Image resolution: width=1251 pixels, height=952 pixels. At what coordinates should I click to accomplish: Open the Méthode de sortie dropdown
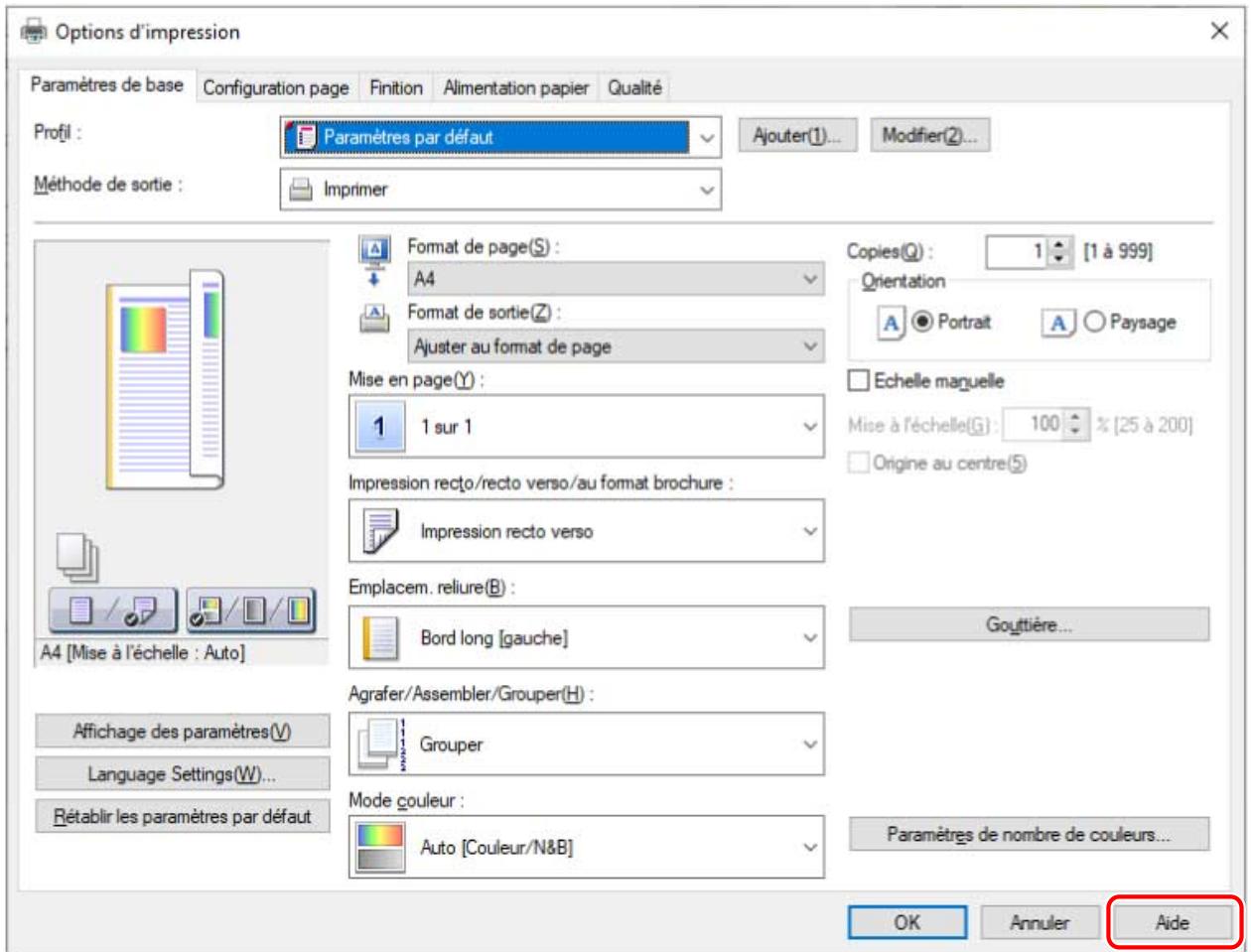pos(500,190)
